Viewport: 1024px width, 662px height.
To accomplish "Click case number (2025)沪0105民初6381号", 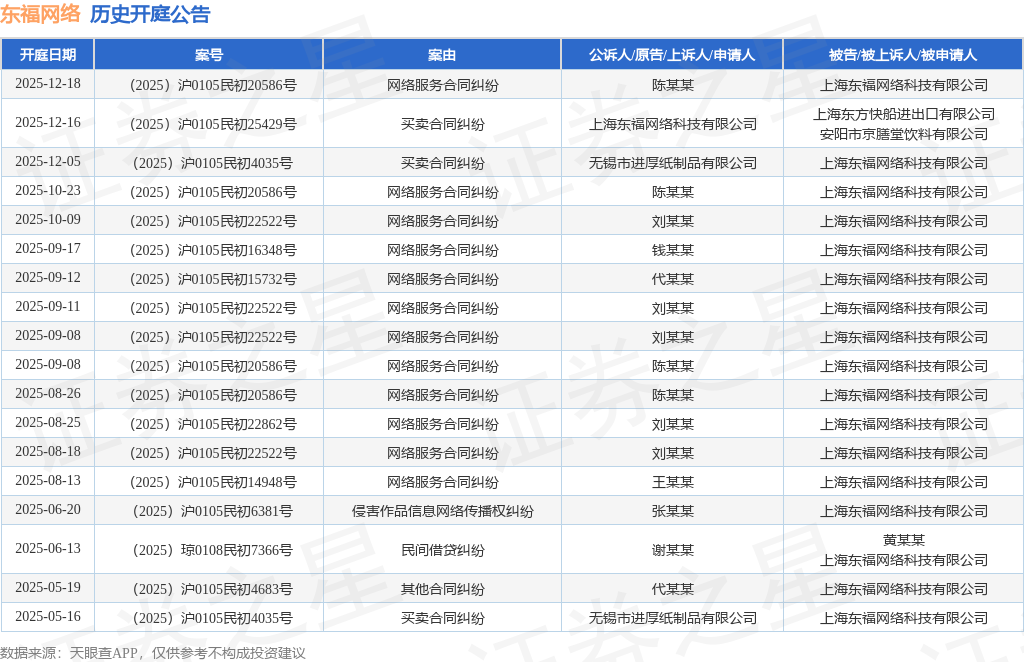I will pyautogui.click(x=213, y=511).
